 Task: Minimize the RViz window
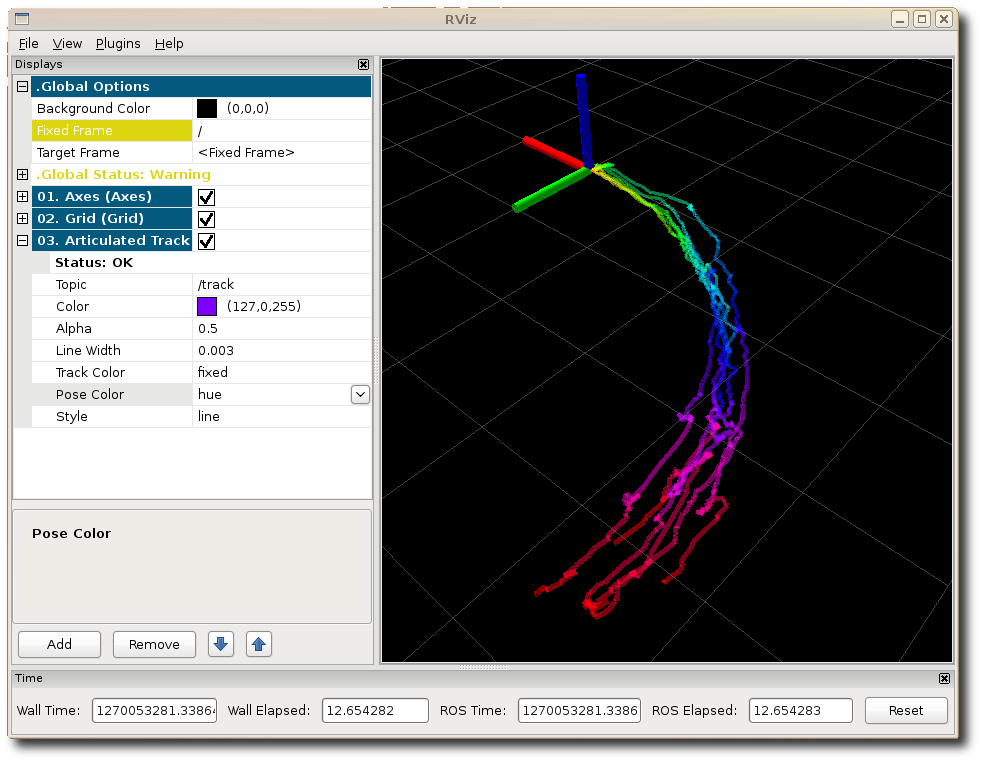[x=900, y=19]
